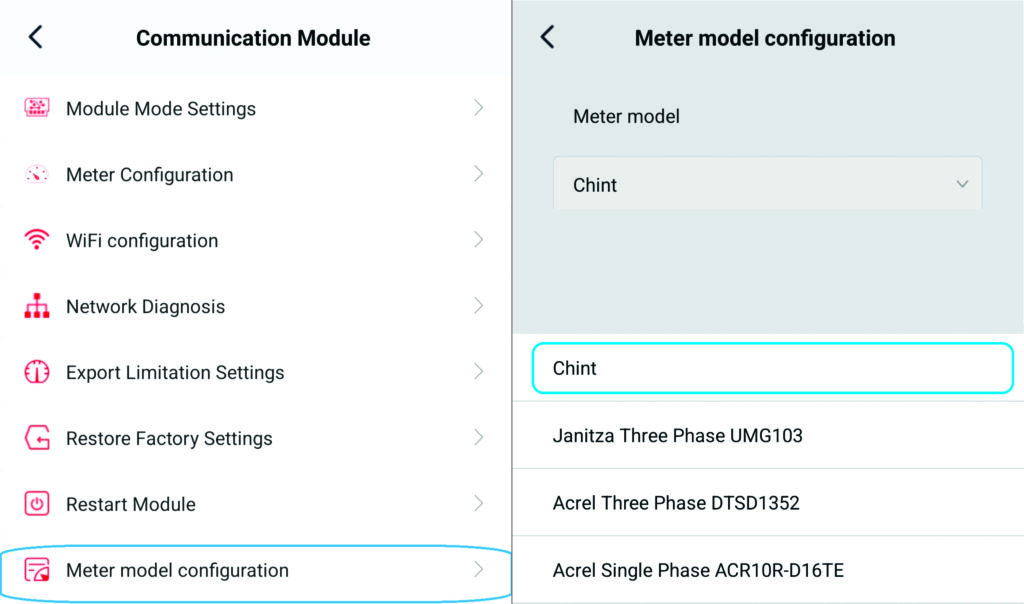Click the Module Mode Settings icon
This screenshot has height=604, width=1024.
[37, 108]
